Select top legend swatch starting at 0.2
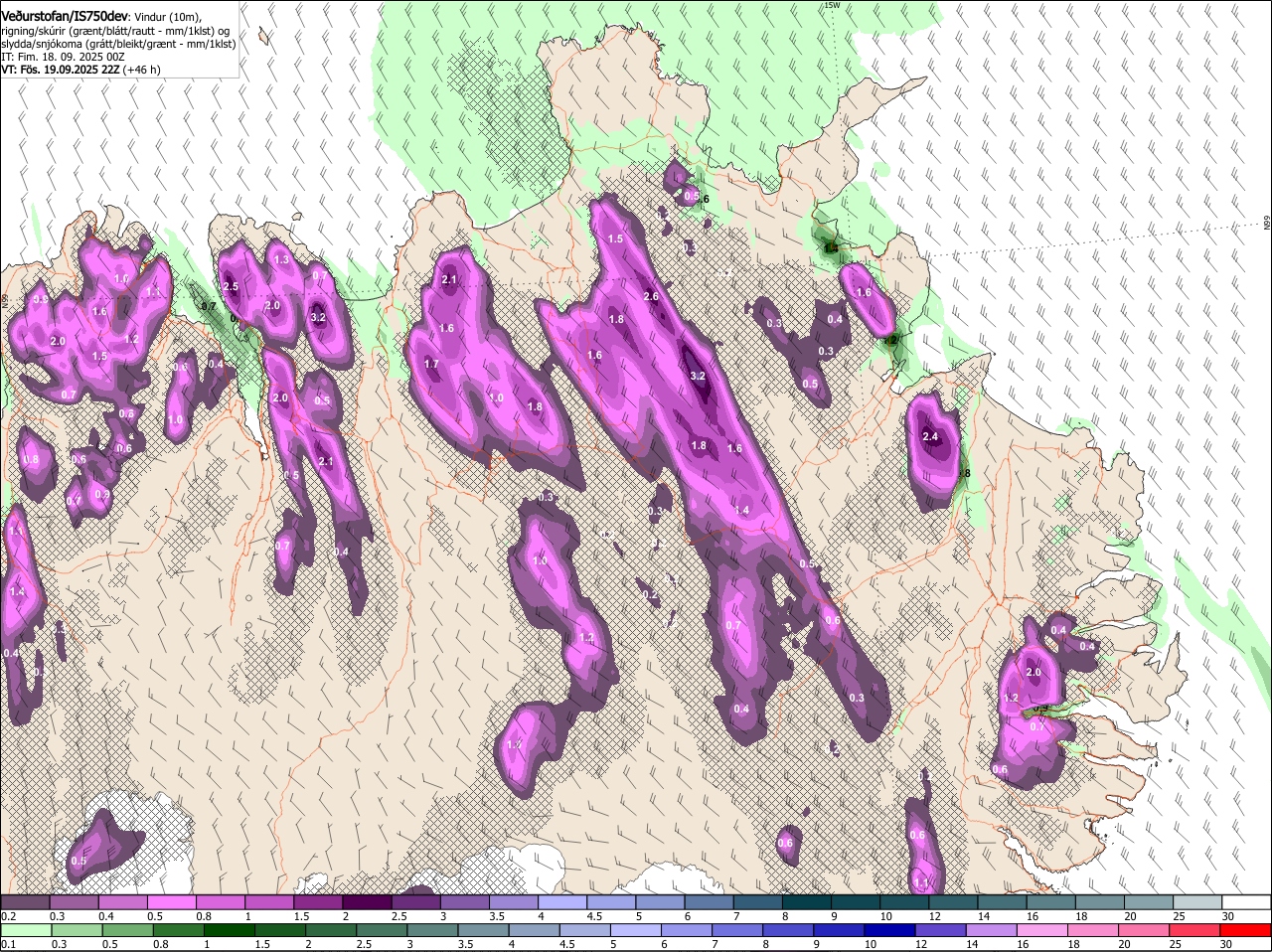1272x952 pixels. pyautogui.click(x=25, y=901)
